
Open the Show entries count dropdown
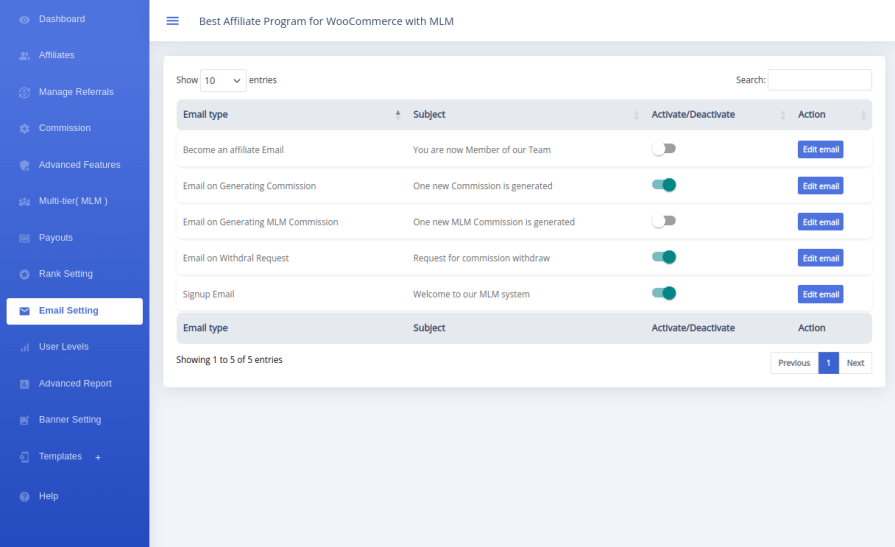(x=223, y=80)
